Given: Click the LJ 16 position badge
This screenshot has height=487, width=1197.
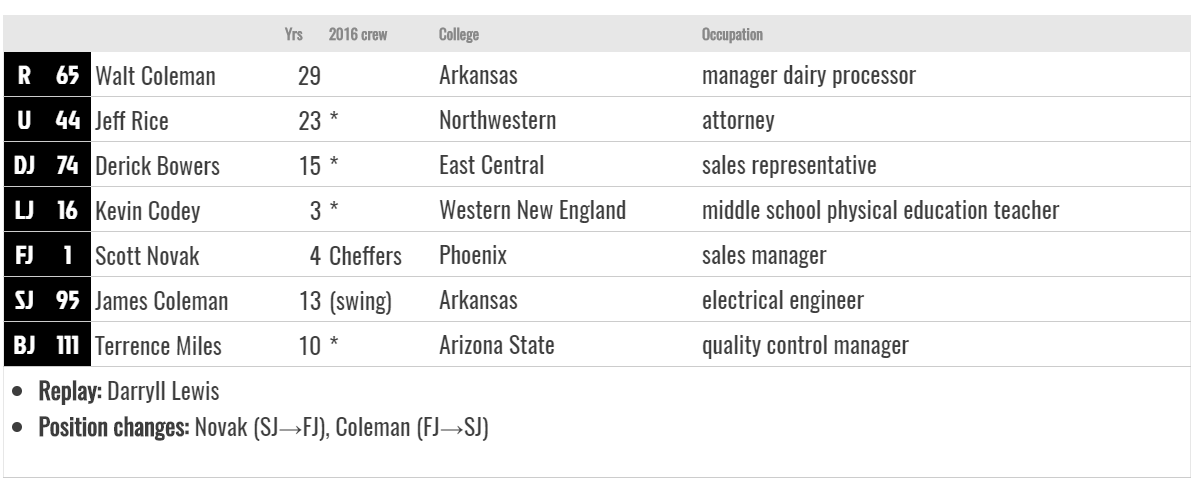Looking at the screenshot, I should point(47,210).
